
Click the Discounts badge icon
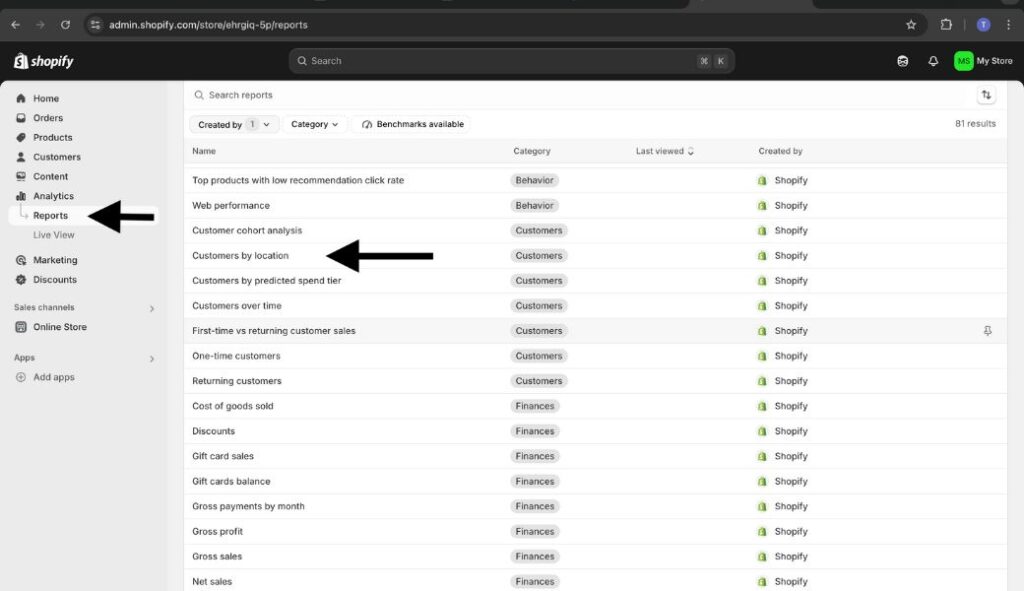click(21, 280)
